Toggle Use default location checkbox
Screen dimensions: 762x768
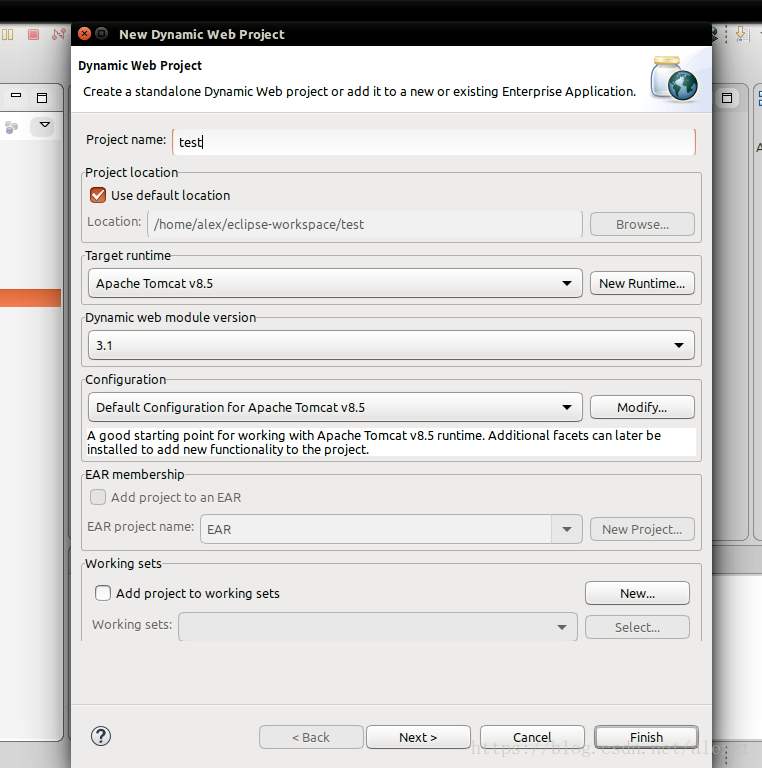(x=98, y=195)
